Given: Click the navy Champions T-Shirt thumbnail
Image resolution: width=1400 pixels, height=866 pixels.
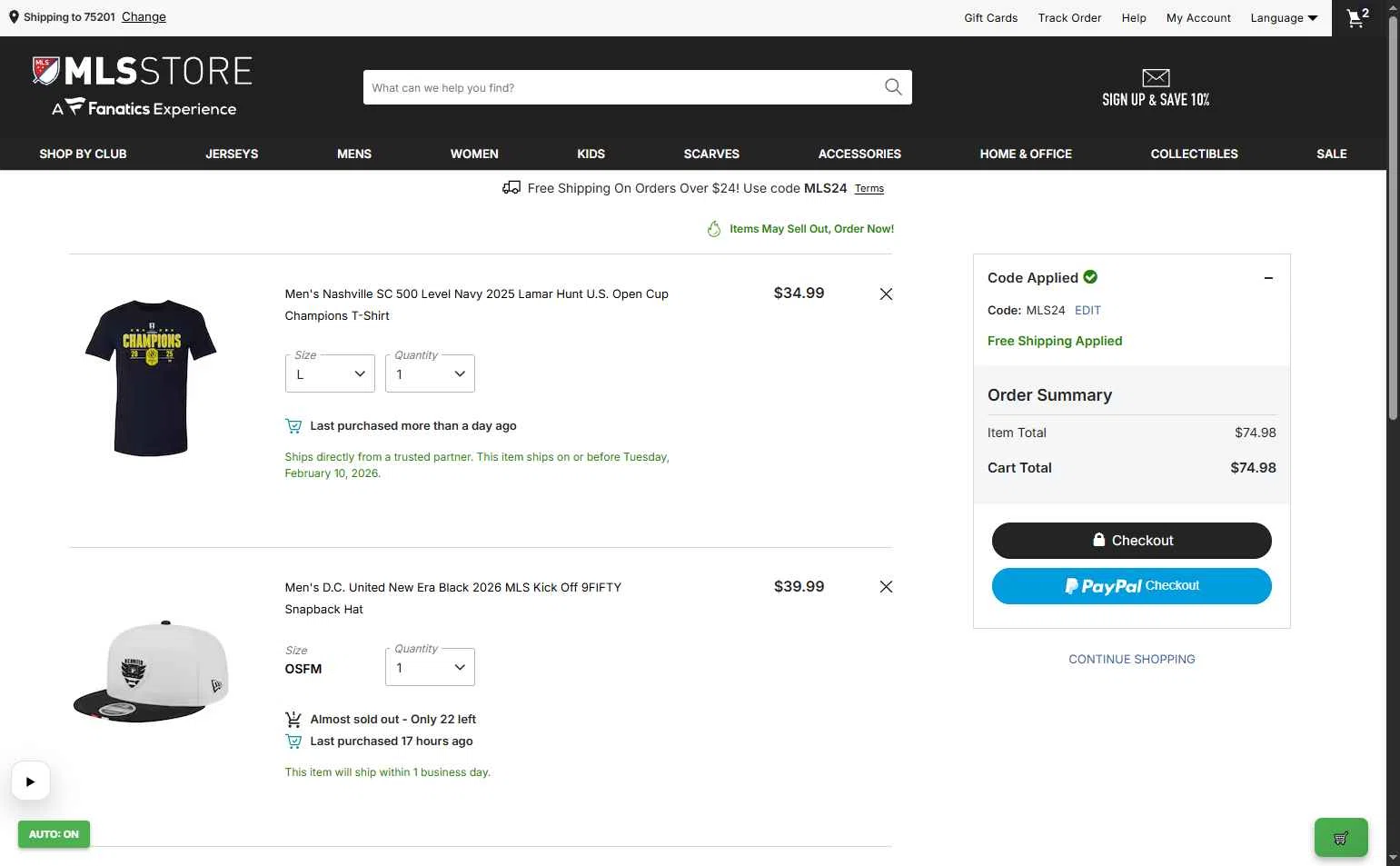Looking at the screenshot, I should pos(151,377).
